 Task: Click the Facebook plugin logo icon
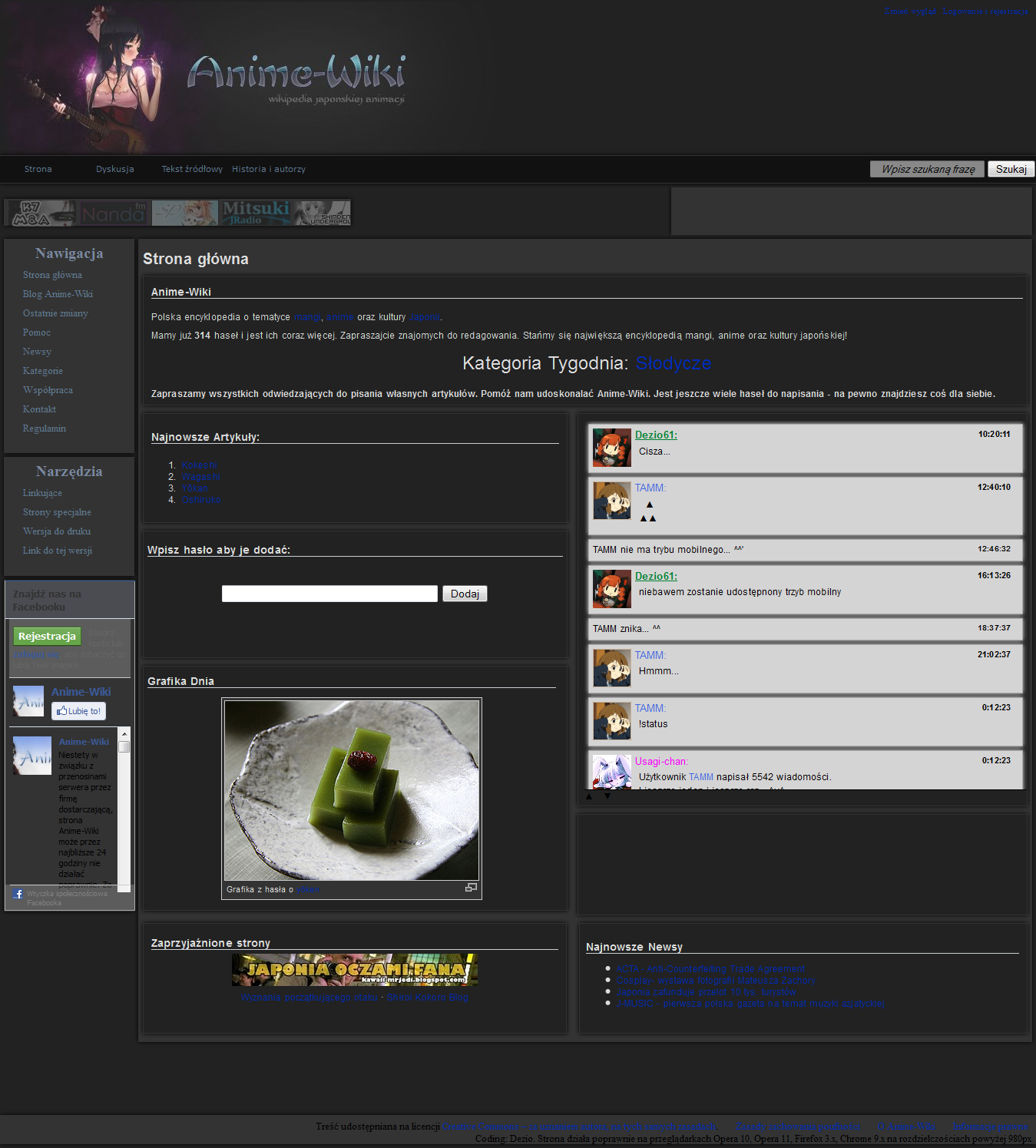(x=18, y=894)
